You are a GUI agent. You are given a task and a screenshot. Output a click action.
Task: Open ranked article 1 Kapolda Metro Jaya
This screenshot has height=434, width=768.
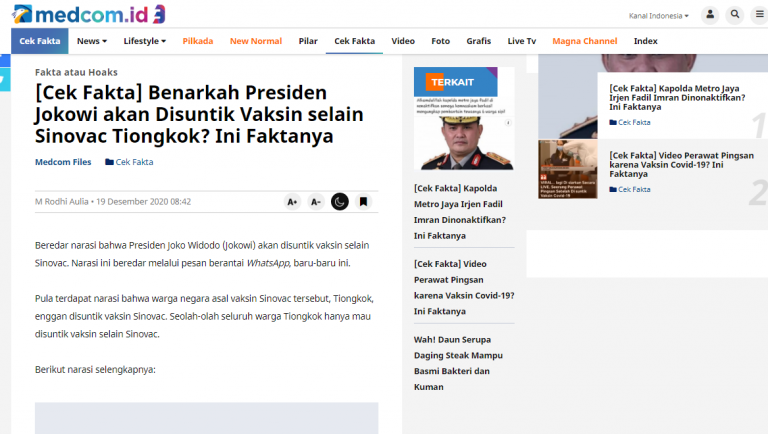pyautogui.click(x=677, y=97)
